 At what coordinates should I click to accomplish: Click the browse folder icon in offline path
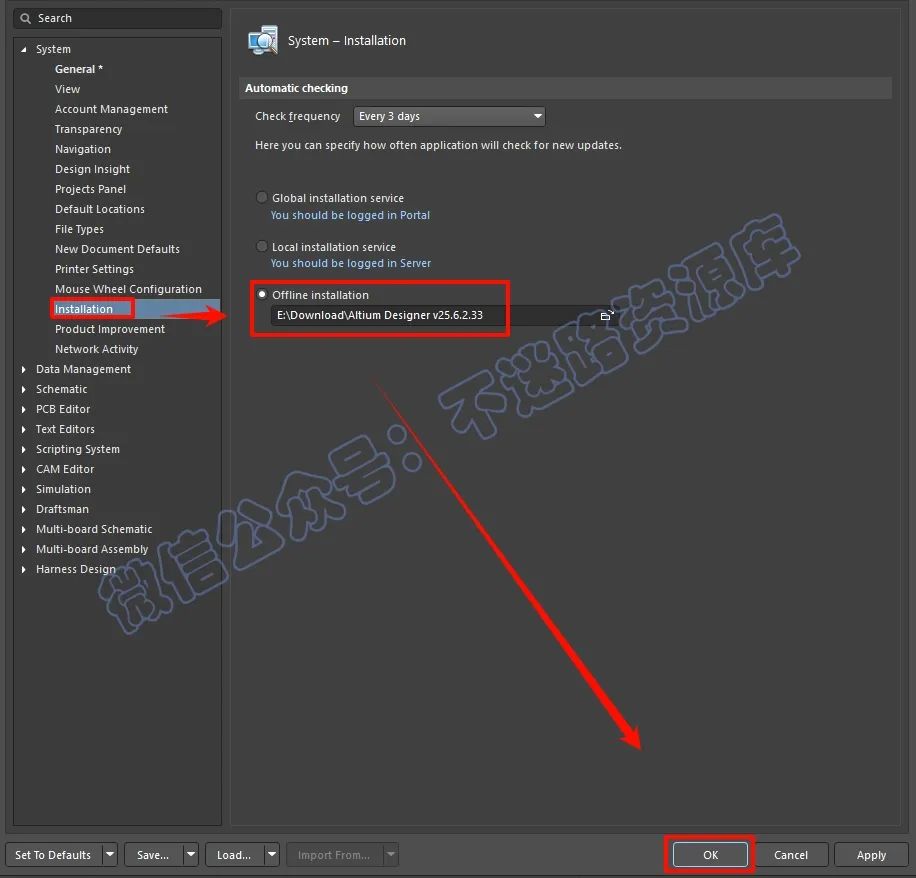click(x=607, y=315)
